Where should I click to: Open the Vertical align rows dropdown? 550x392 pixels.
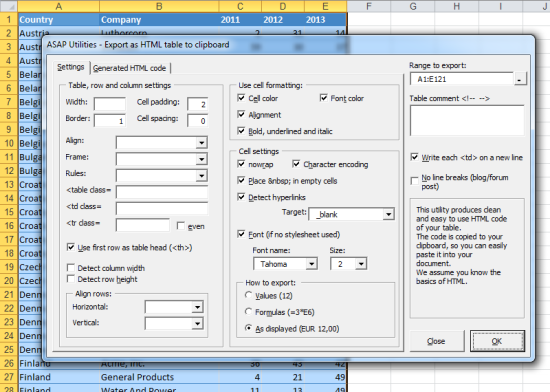tap(197, 324)
